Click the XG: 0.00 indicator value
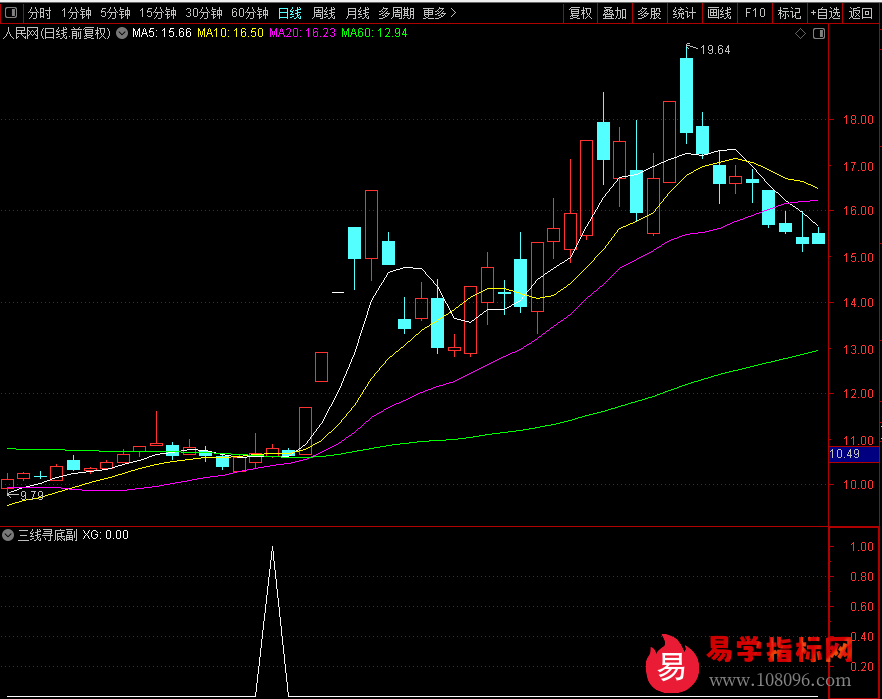Image resolution: width=882 pixels, height=699 pixels. [x=105, y=535]
